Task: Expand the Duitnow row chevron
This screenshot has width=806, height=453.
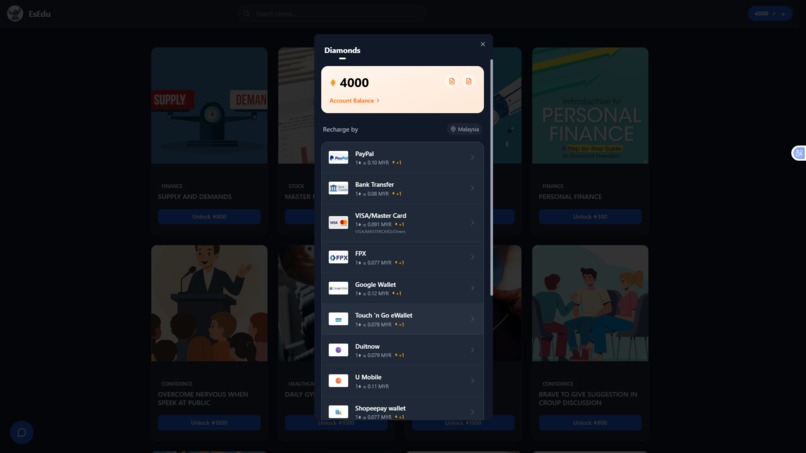Action: point(472,350)
